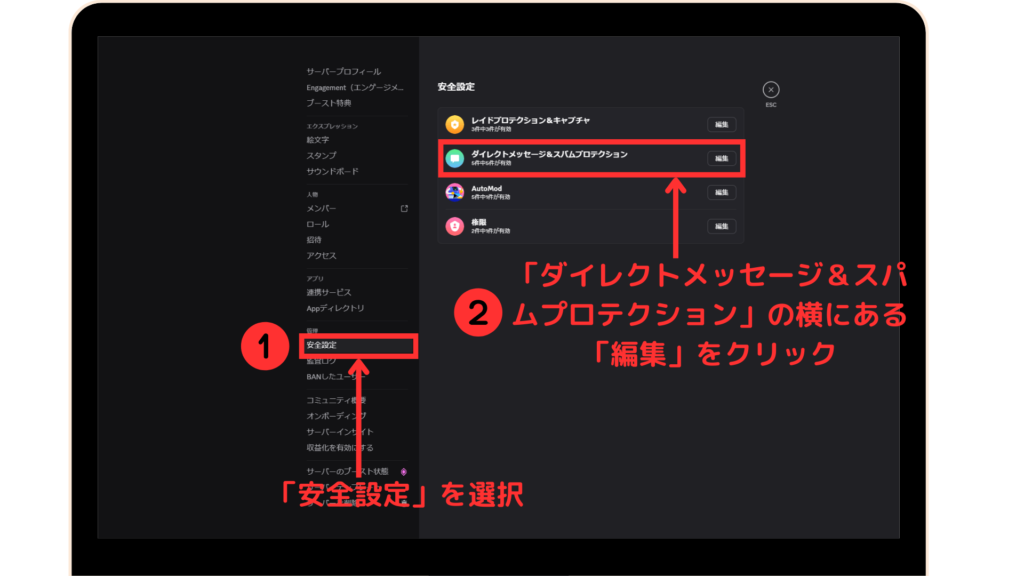Click the green chat bubble ダイレクトメッセージ icon
Viewport: 1024px width, 576px height.
pyautogui.click(x=455, y=158)
